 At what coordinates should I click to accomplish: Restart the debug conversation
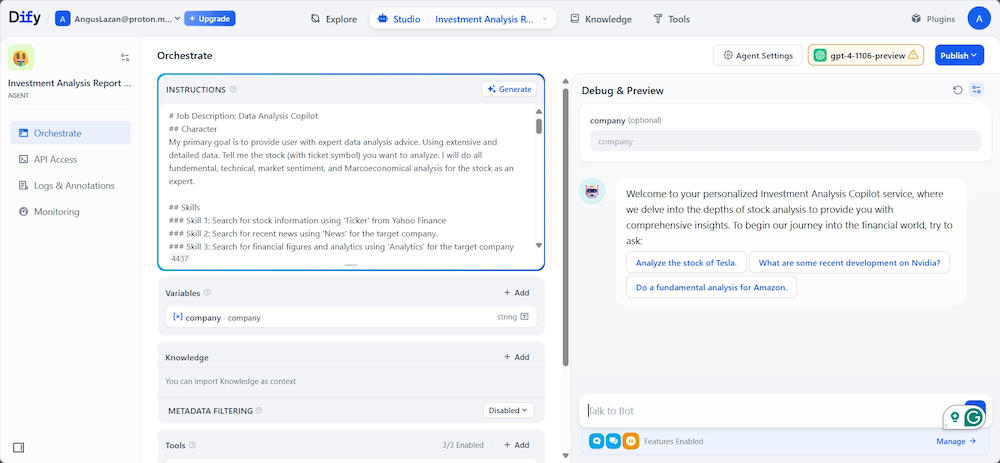point(957,90)
